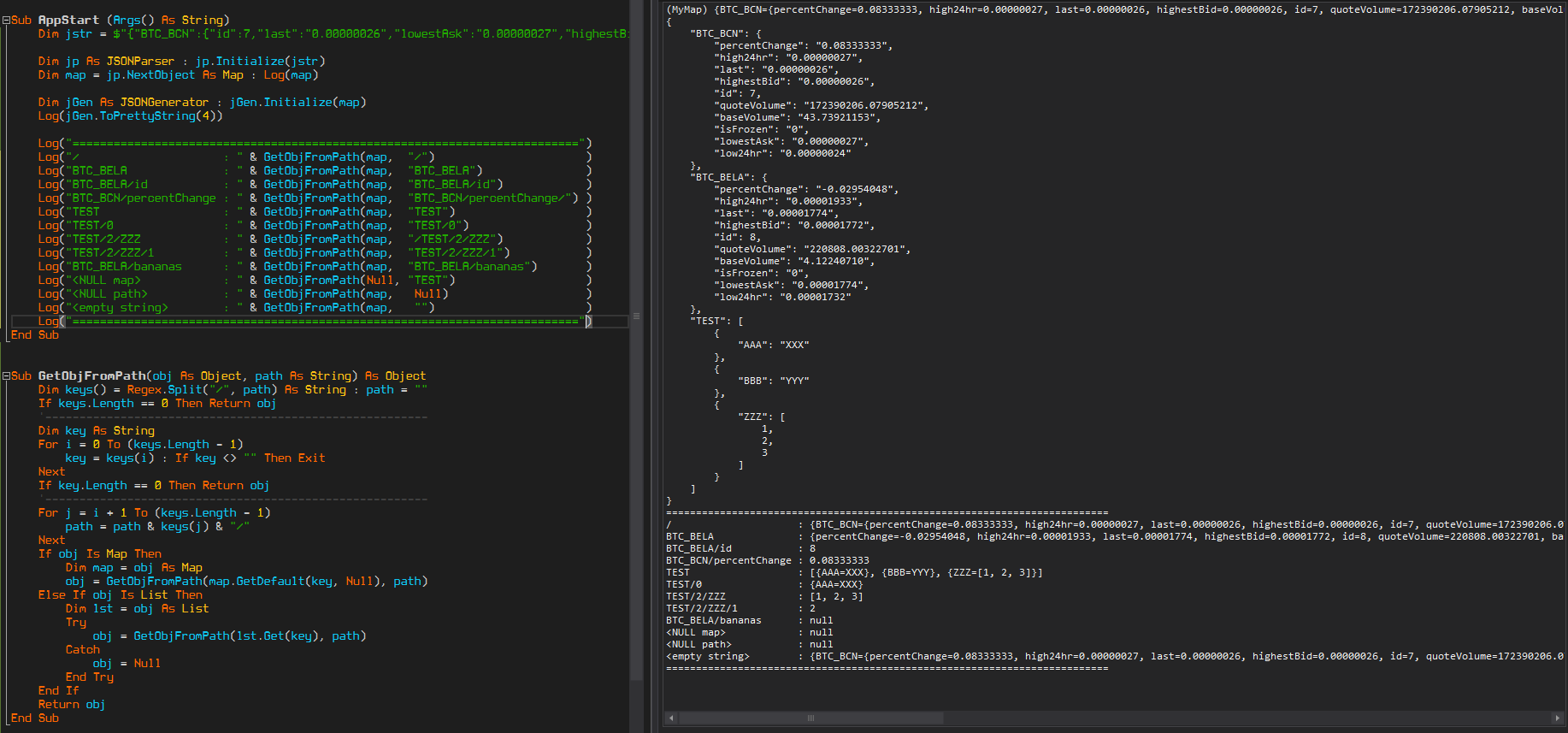Collapse the Sub AppStart code block

pos(6,20)
